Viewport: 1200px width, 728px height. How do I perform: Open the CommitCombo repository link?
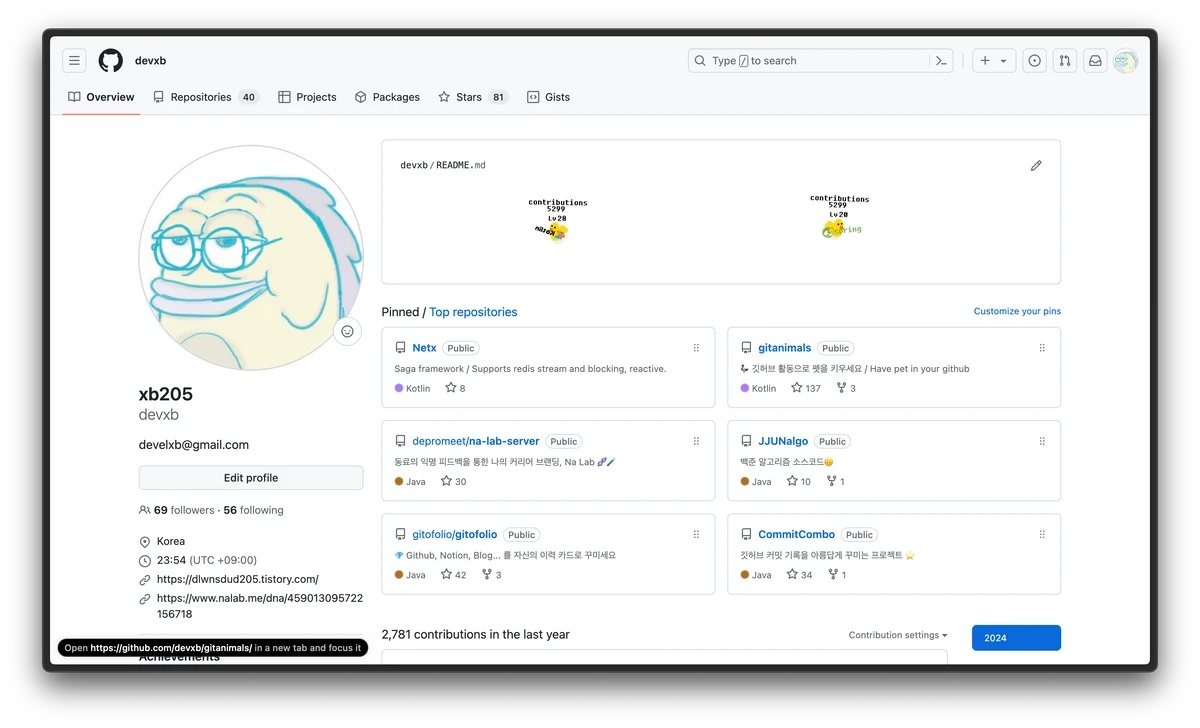pos(796,535)
